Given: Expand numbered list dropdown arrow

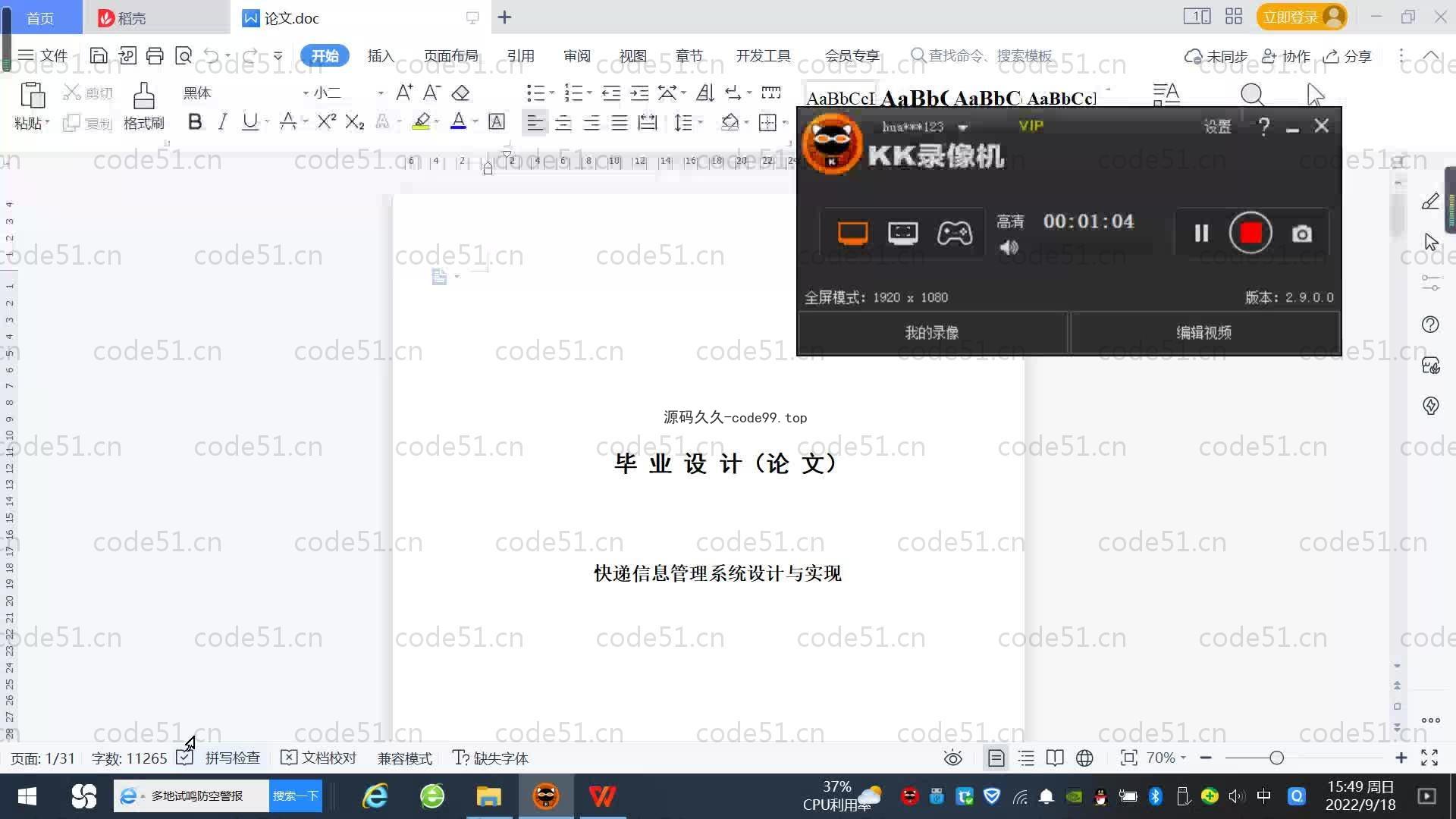Looking at the screenshot, I should [589, 93].
